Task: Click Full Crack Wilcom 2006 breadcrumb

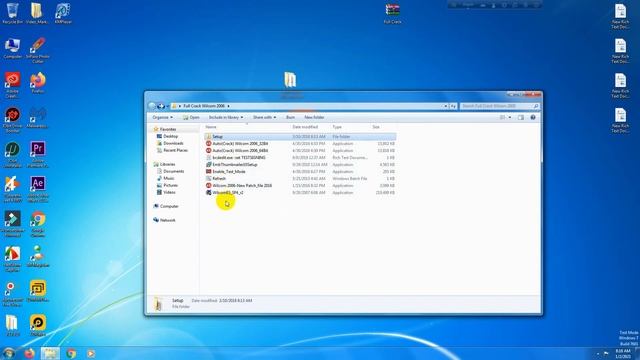Action: coord(204,106)
